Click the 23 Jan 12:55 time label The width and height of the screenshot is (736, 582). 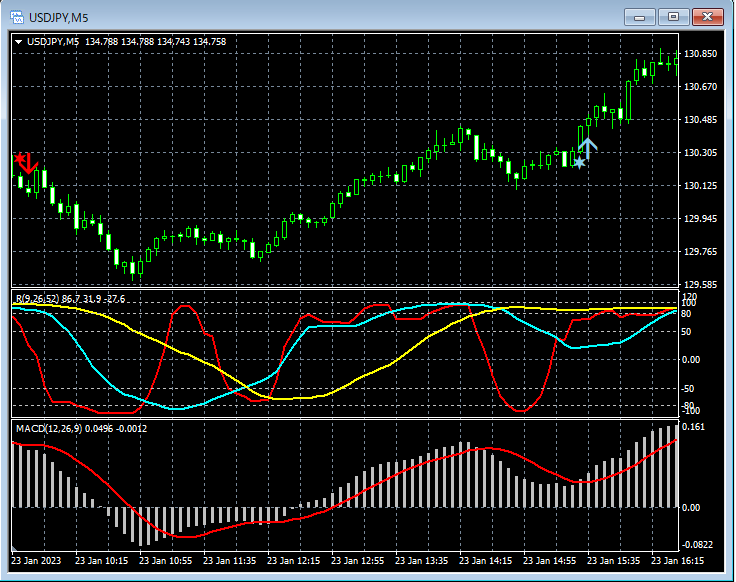pos(358,560)
